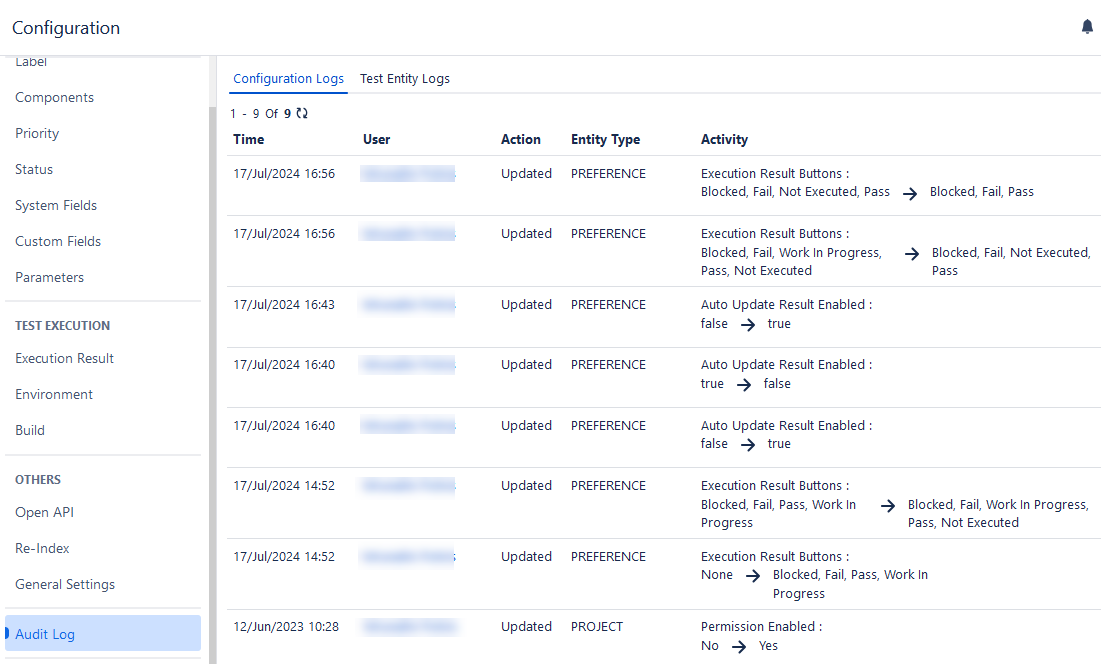Open the Environment configuration page
The width and height of the screenshot is (1101, 664).
click(x=53, y=394)
